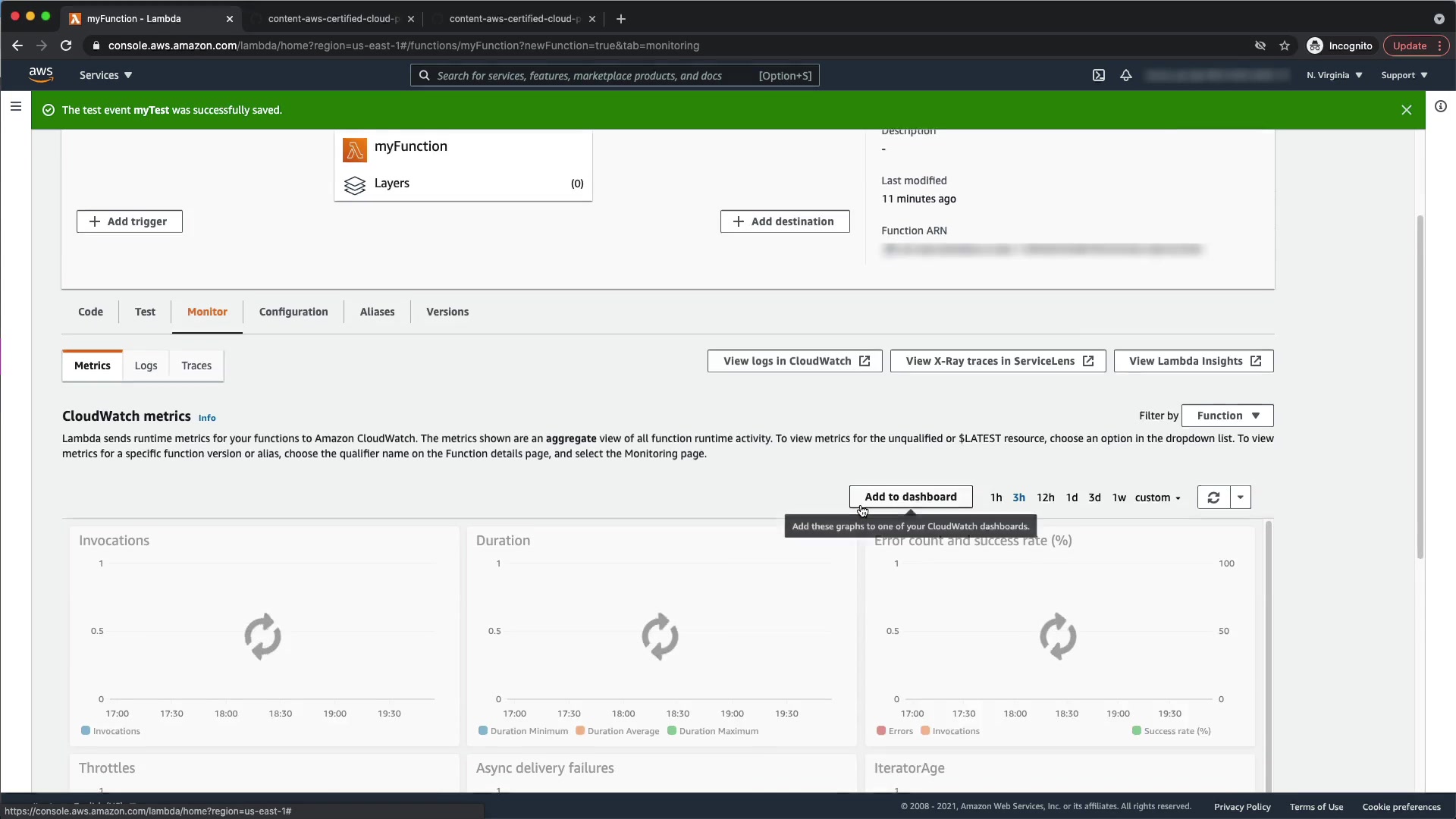The height and width of the screenshot is (819, 1456).
Task: Refresh the CloudWatch metrics graphs
Action: 1213,497
